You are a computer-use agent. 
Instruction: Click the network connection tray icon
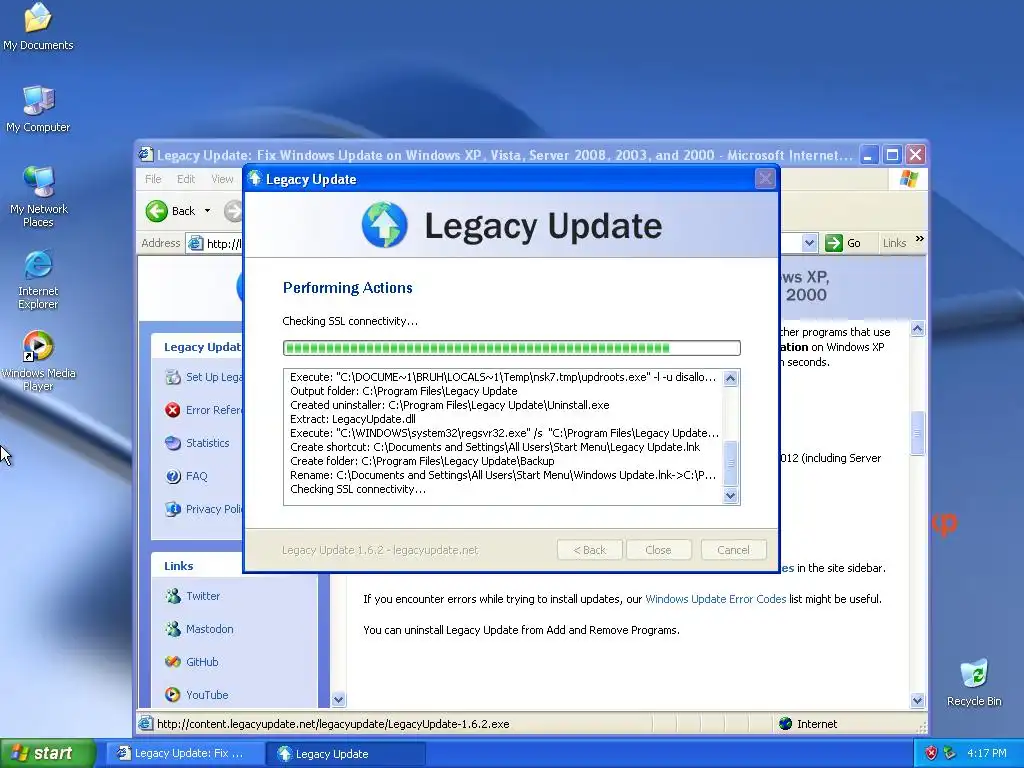950,753
